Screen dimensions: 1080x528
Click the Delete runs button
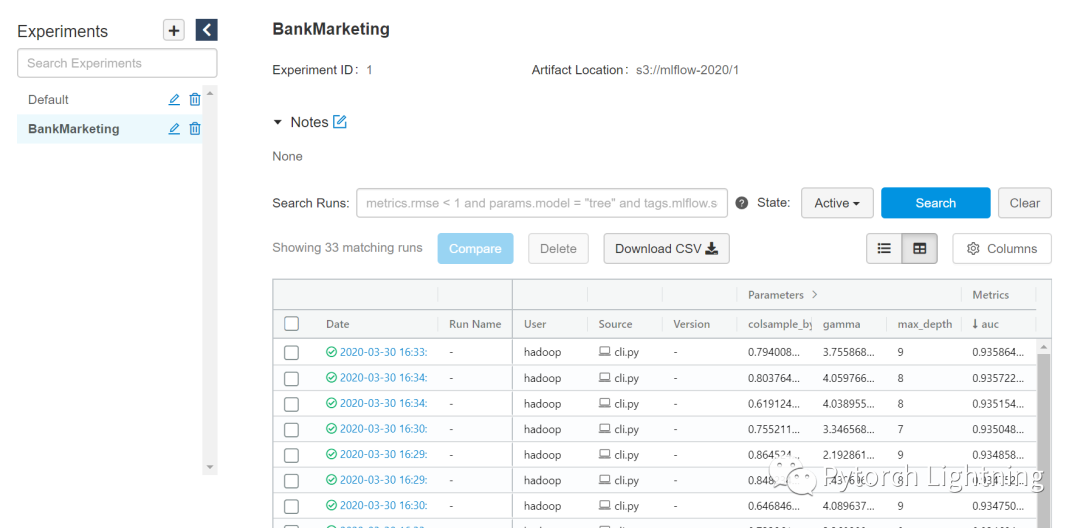558,249
